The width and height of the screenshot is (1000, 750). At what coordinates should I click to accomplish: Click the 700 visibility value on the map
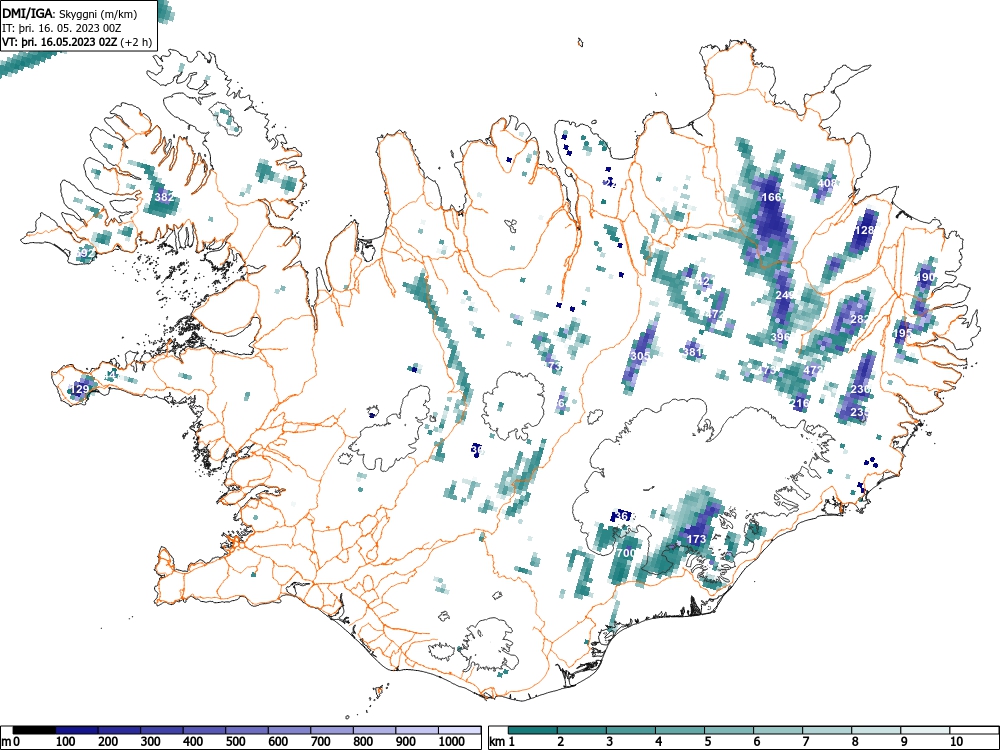(x=626, y=553)
